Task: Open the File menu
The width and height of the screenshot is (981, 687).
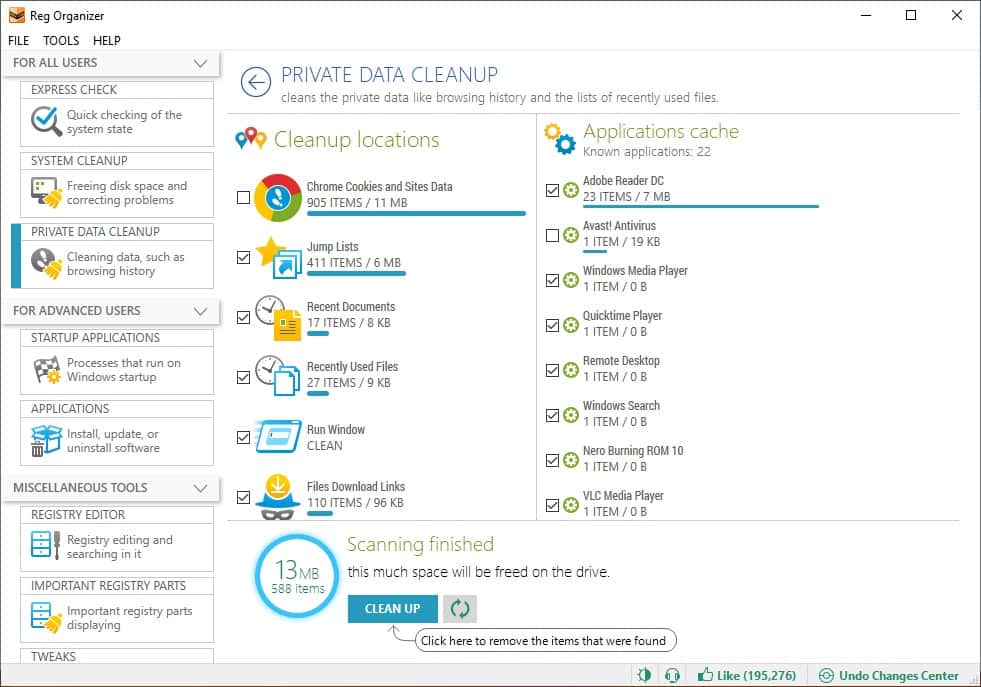Action: 19,41
